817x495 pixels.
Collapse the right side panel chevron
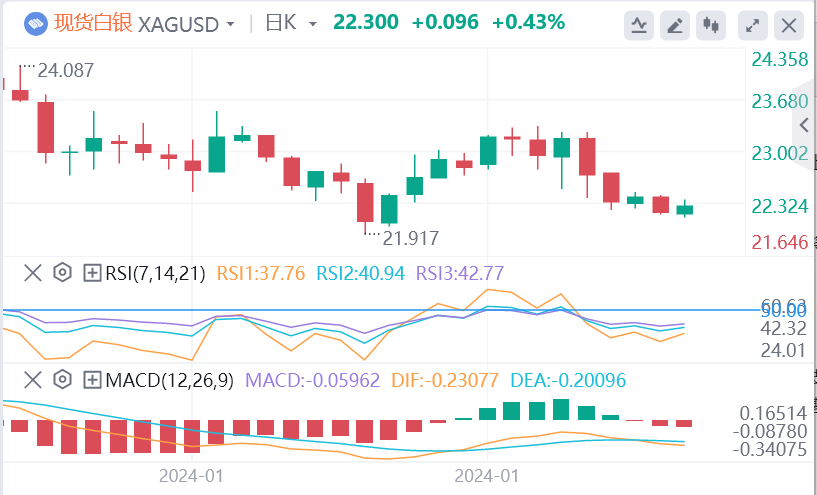(x=806, y=125)
